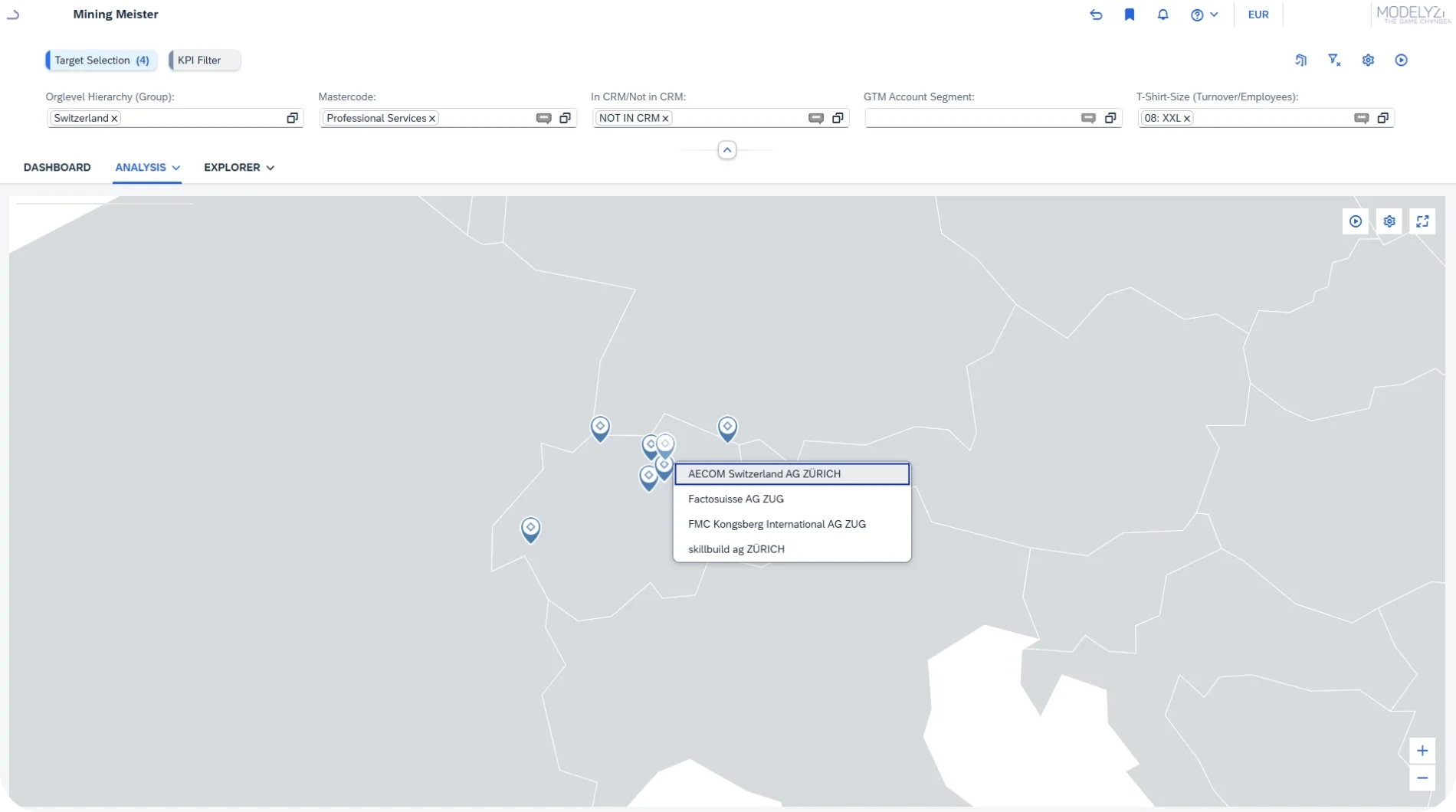Screen dimensions: 1456x812
Task: Go to the DASHBOARD tab
Action: [x=57, y=167]
